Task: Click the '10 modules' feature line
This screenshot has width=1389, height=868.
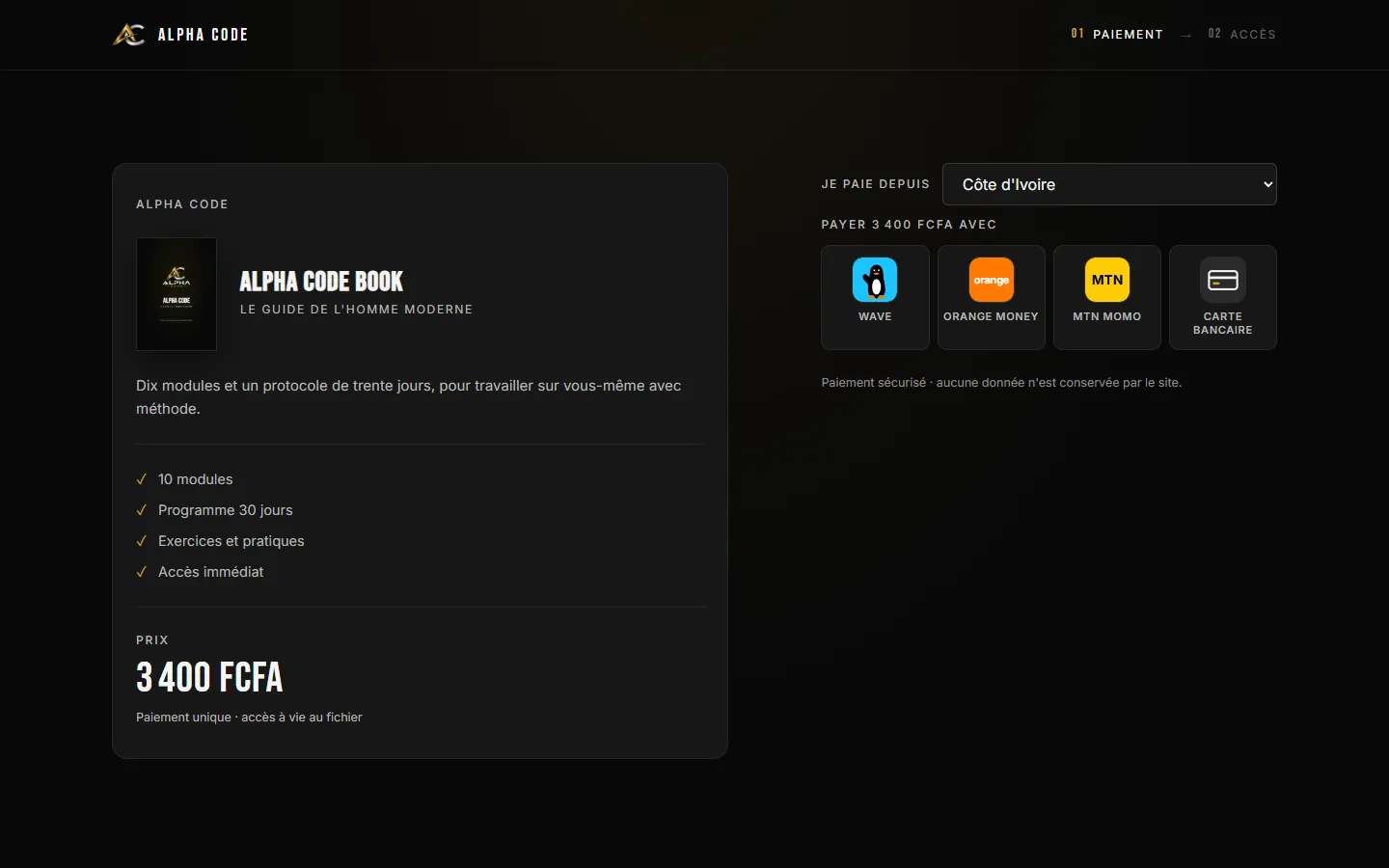Action: point(195,479)
